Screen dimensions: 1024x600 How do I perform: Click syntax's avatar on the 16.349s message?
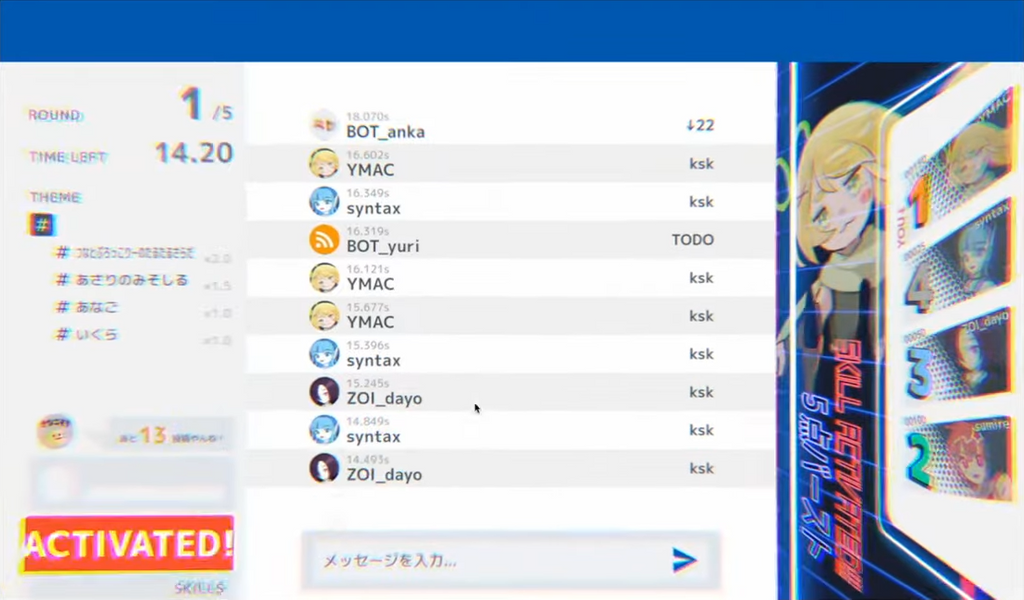tap(324, 201)
